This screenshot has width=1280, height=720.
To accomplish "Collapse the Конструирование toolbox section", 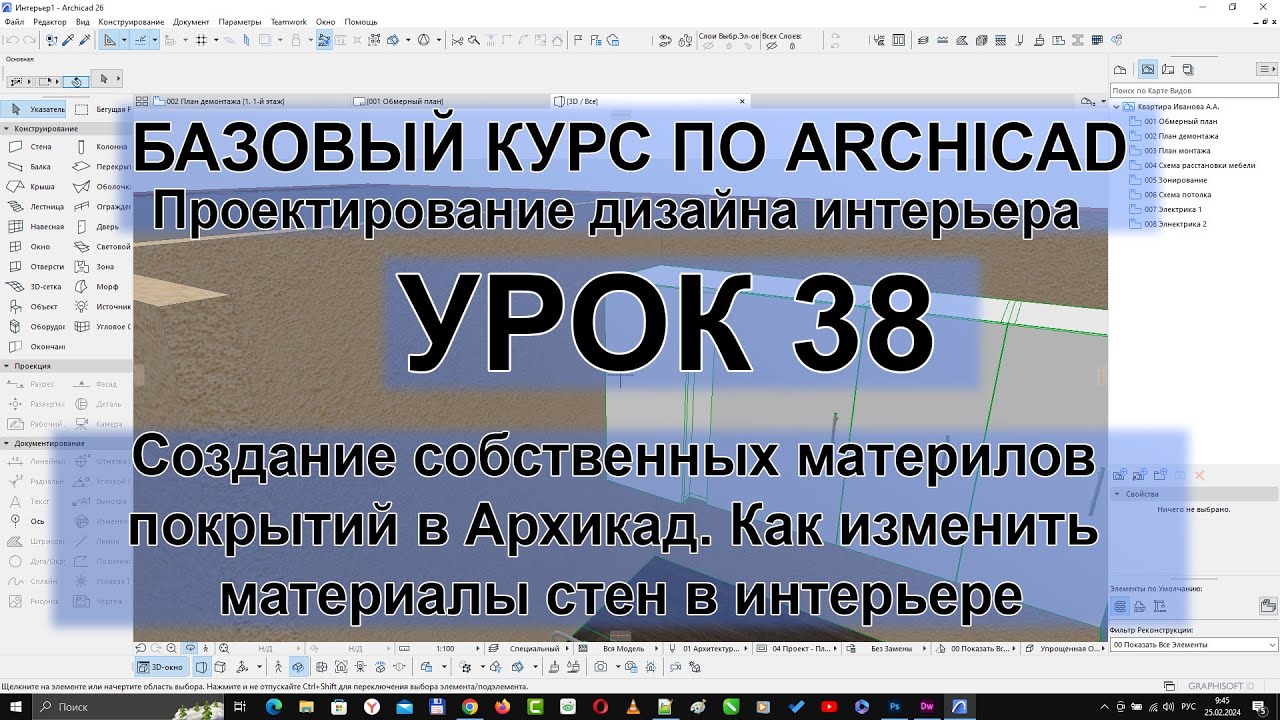I will [6, 129].
